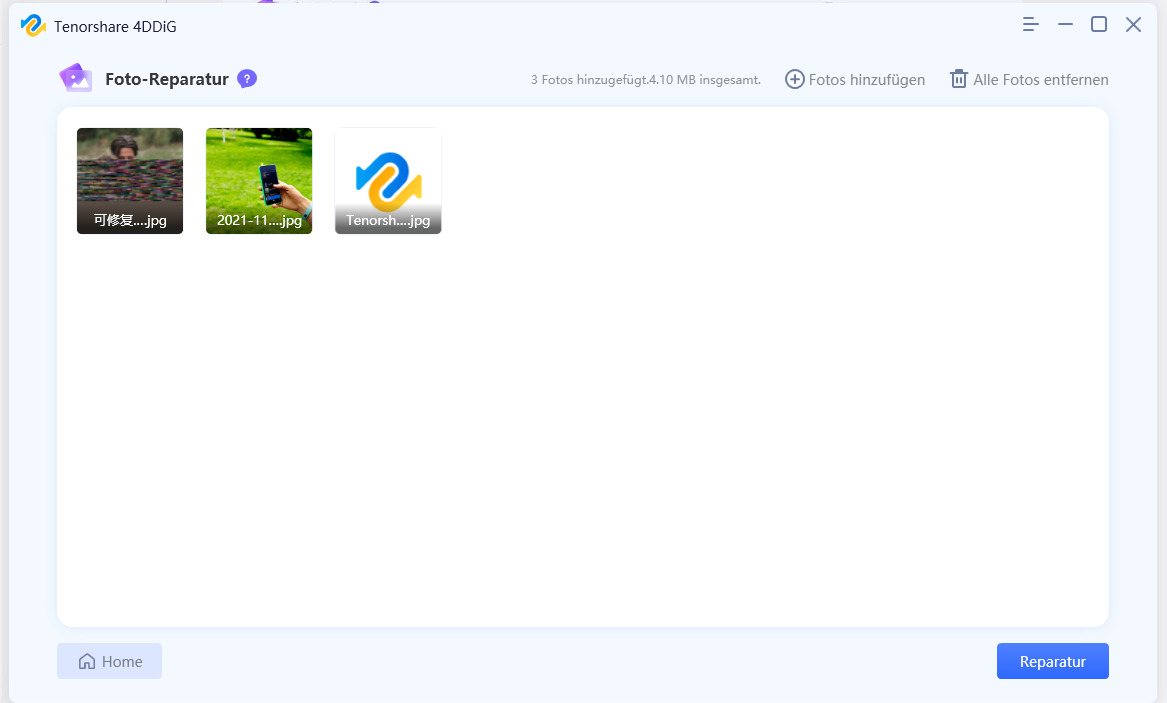Maximize the 4DDiG window
Viewport: 1167px width, 703px height.
(x=1099, y=25)
